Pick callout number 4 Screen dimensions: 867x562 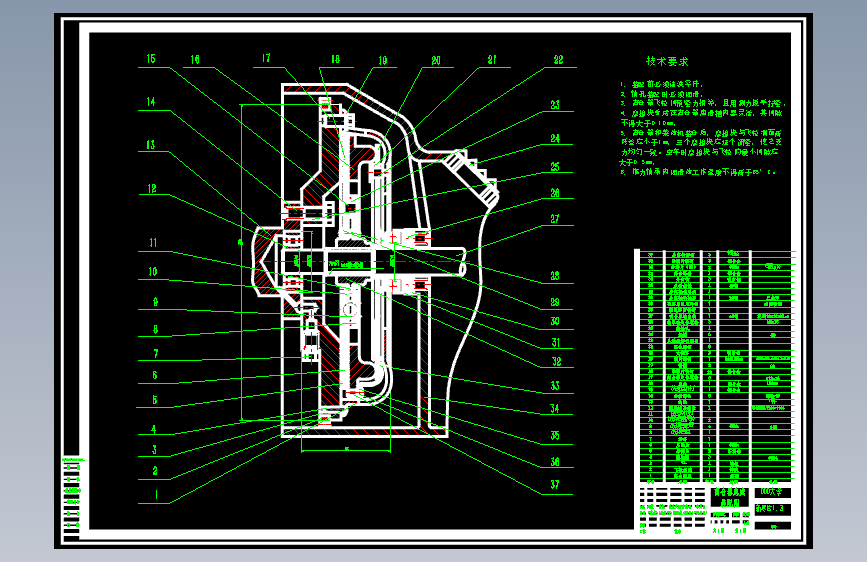[x=154, y=429]
